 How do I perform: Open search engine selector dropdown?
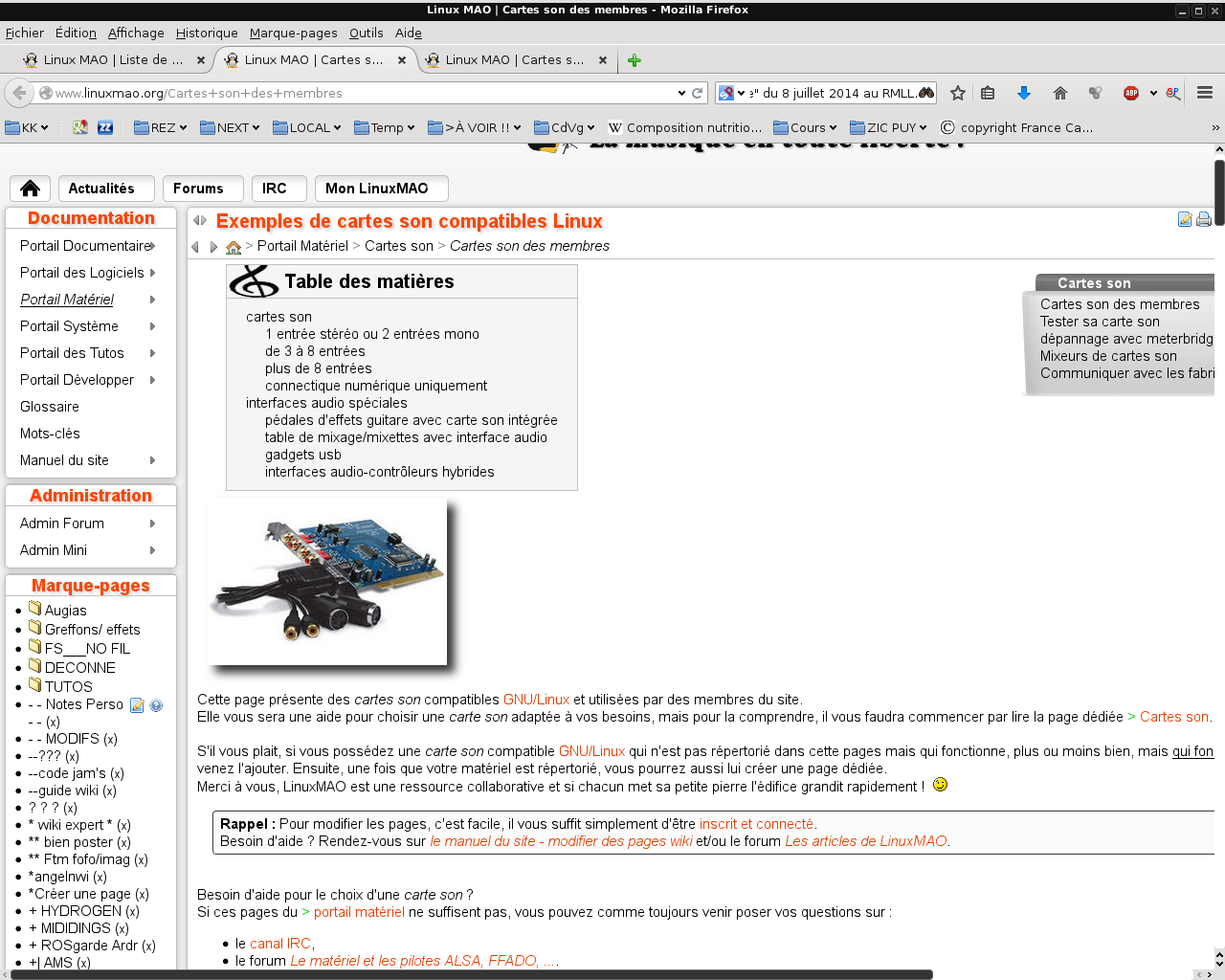point(732,93)
